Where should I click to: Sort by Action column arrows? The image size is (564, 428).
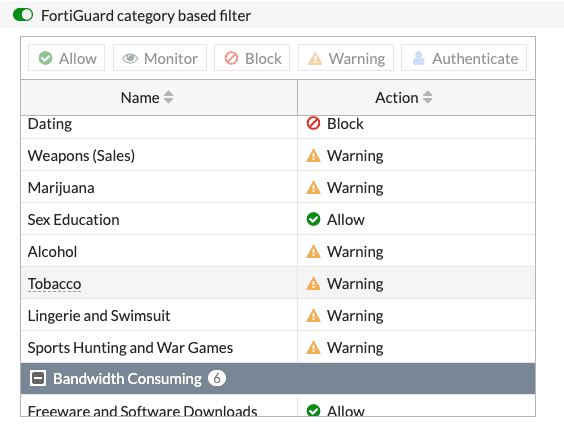point(427,97)
